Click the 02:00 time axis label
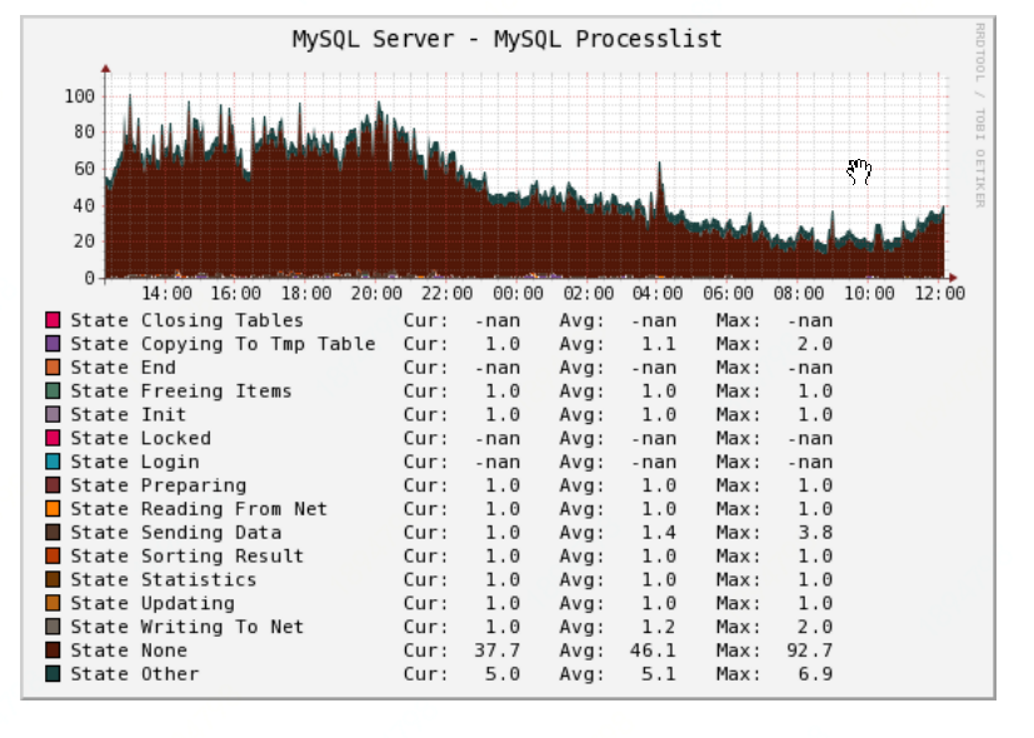This screenshot has height=738, width=1034. click(588, 293)
